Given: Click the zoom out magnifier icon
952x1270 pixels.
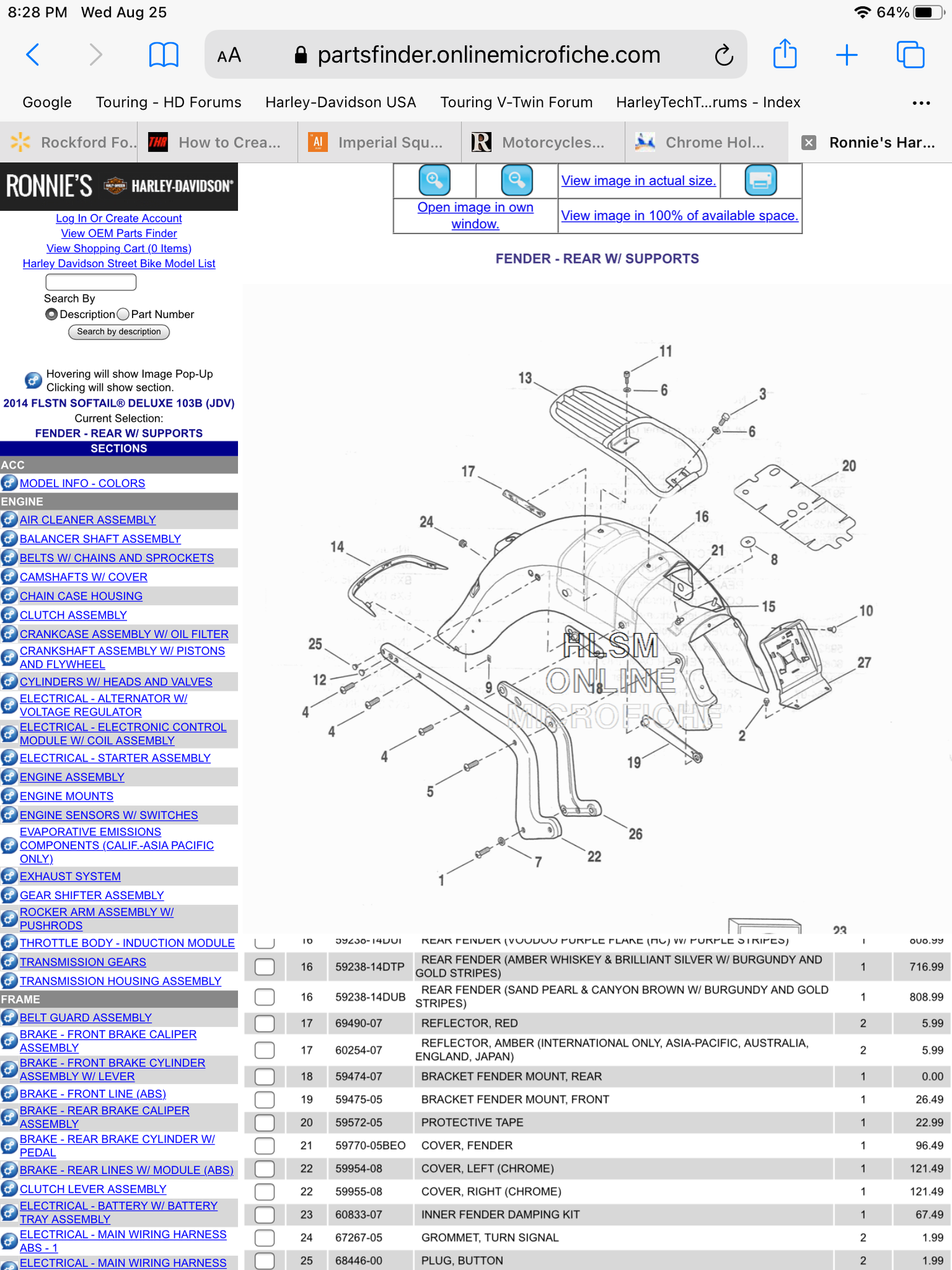Looking at the screenshot, I should click(517, 180).
